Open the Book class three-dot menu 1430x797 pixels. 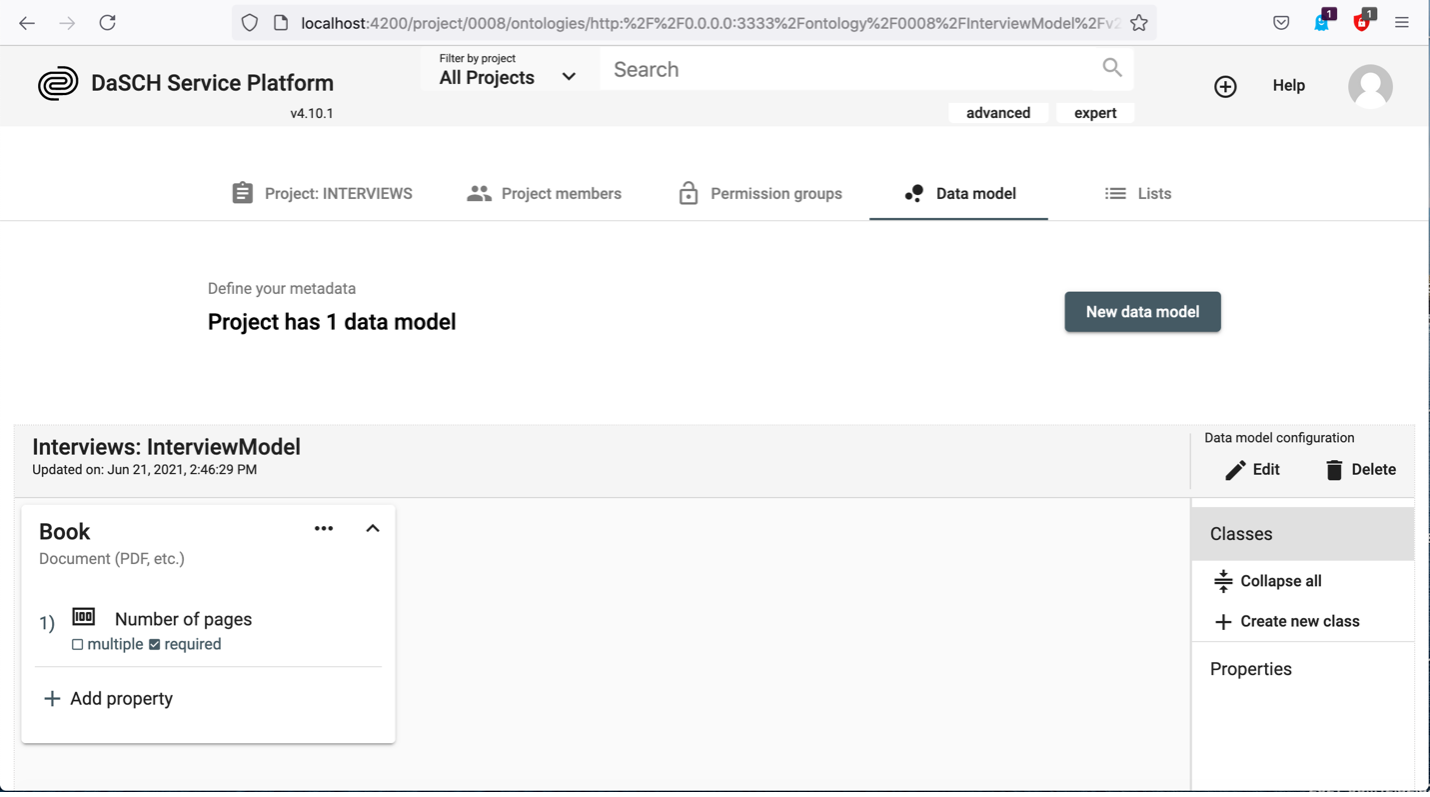tap(323, 529)
